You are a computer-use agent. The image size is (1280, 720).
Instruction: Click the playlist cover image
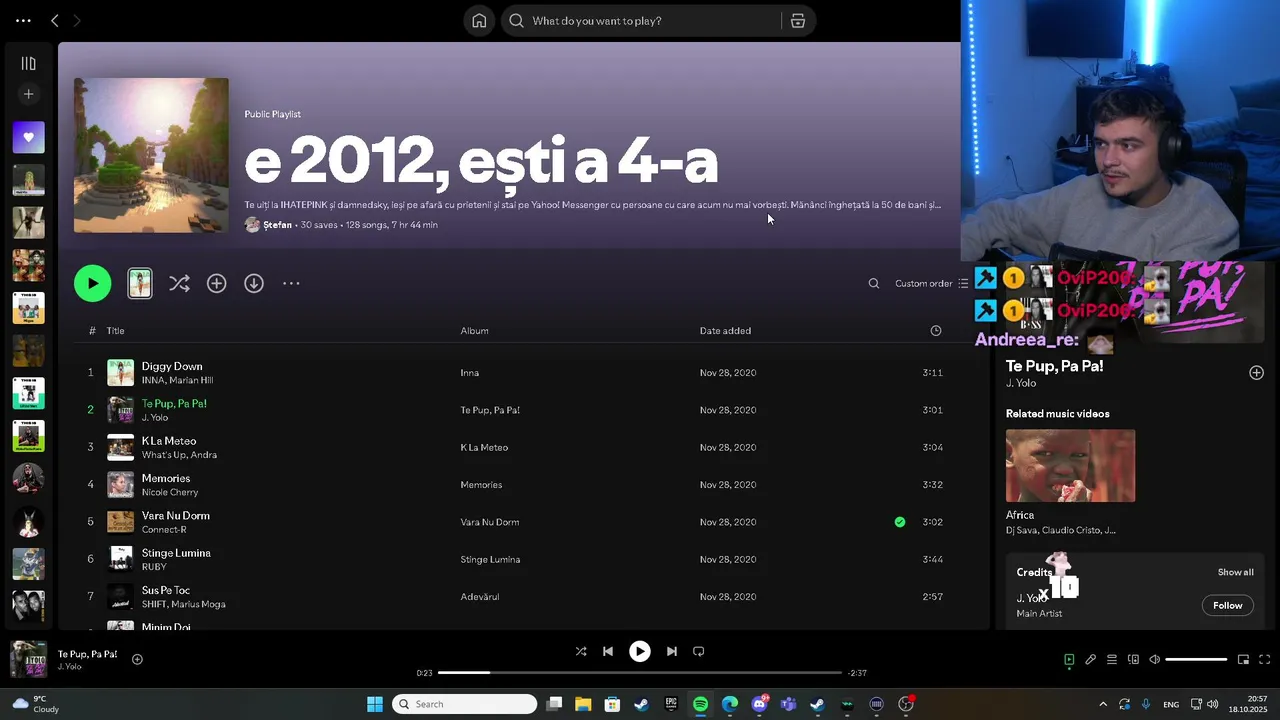[151, 155]
